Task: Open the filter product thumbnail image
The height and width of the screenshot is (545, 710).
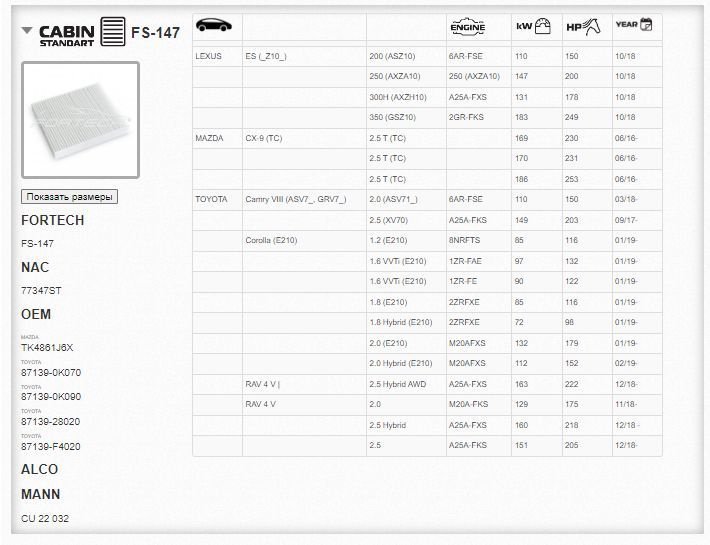Action: pos(81,120)
